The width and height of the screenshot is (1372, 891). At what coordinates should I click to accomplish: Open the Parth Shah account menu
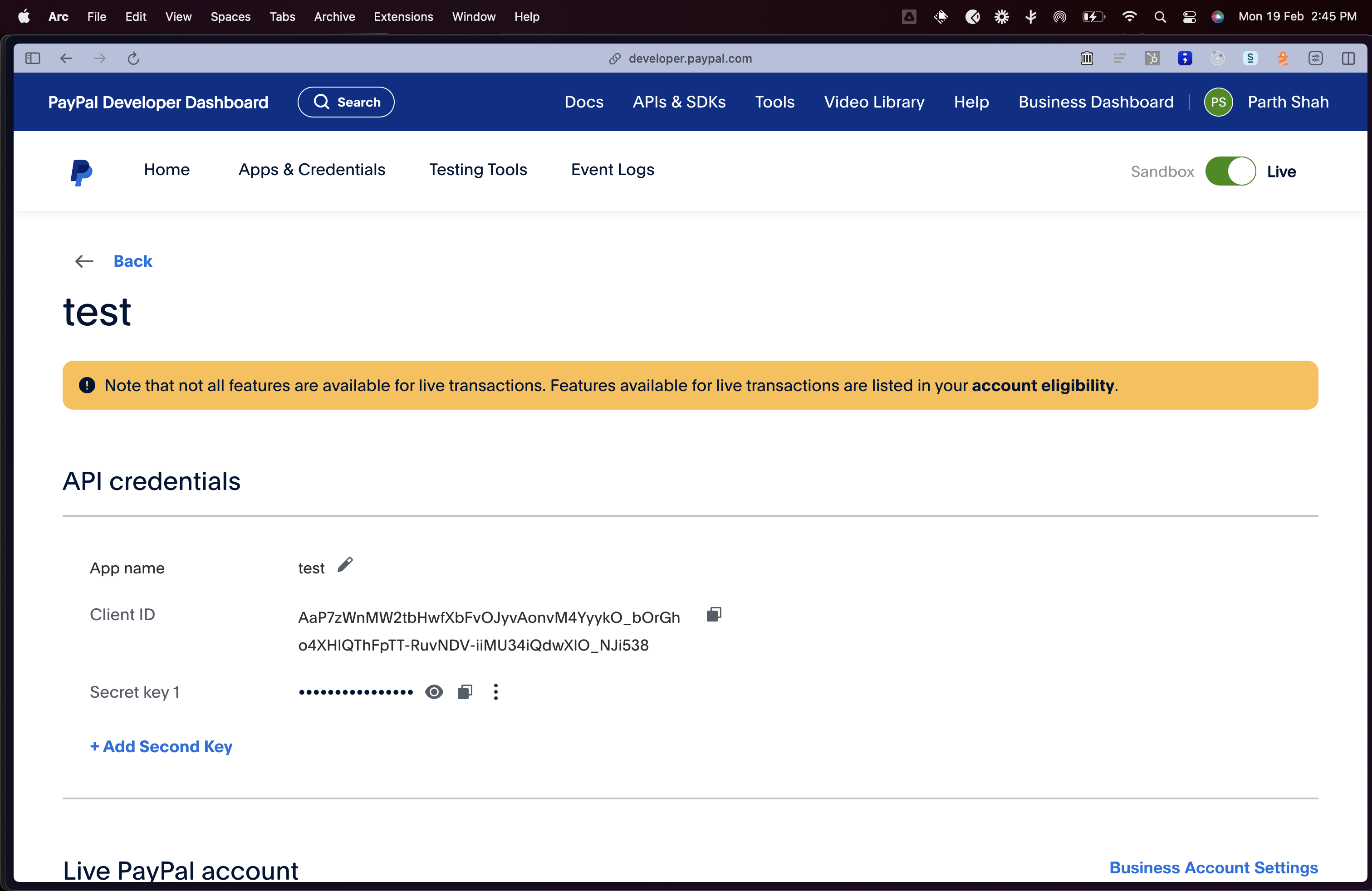point(1288,103)
